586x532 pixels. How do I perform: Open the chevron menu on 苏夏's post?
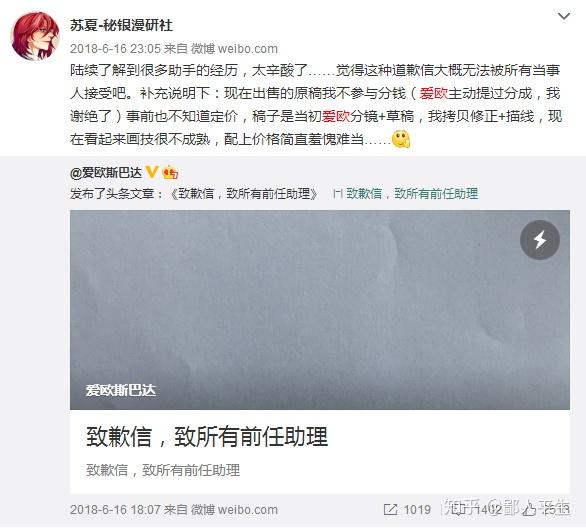564,16
